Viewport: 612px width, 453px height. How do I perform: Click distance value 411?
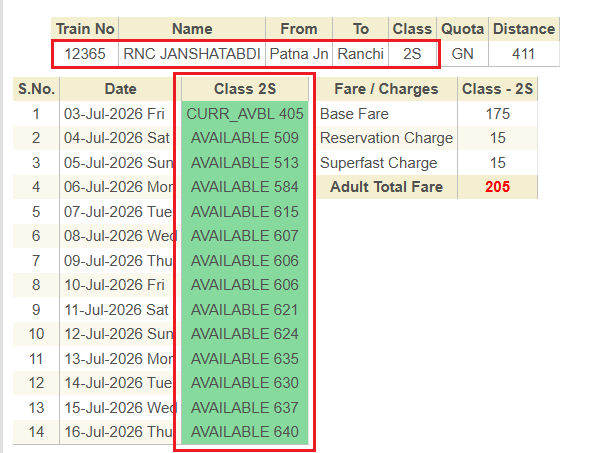[524, 54]
